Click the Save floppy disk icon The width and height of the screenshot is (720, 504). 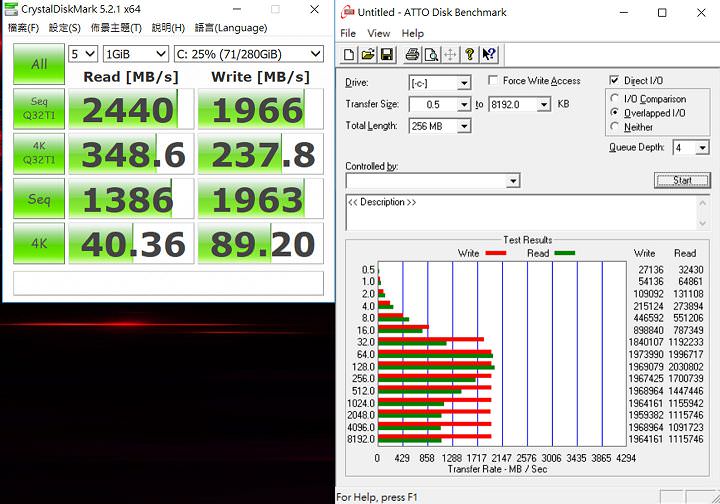pos(385,54)
